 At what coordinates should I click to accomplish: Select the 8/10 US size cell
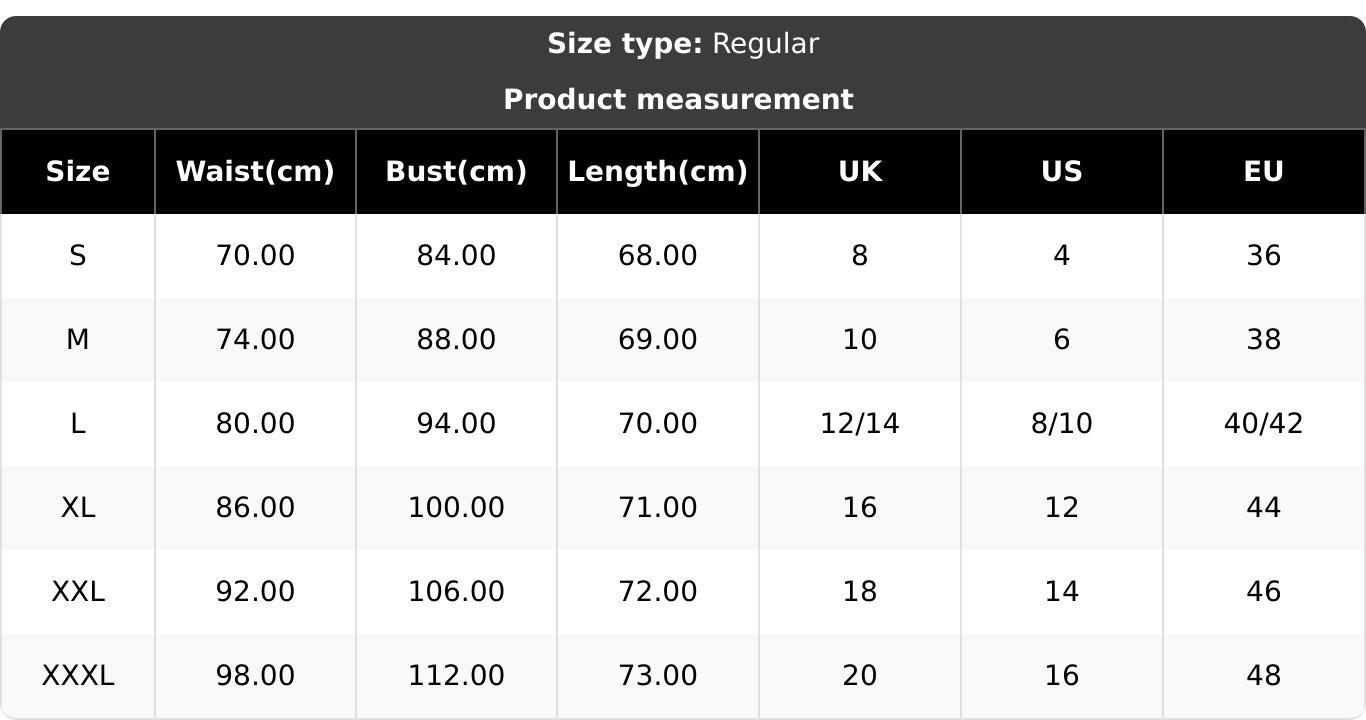coord(1061,424)
